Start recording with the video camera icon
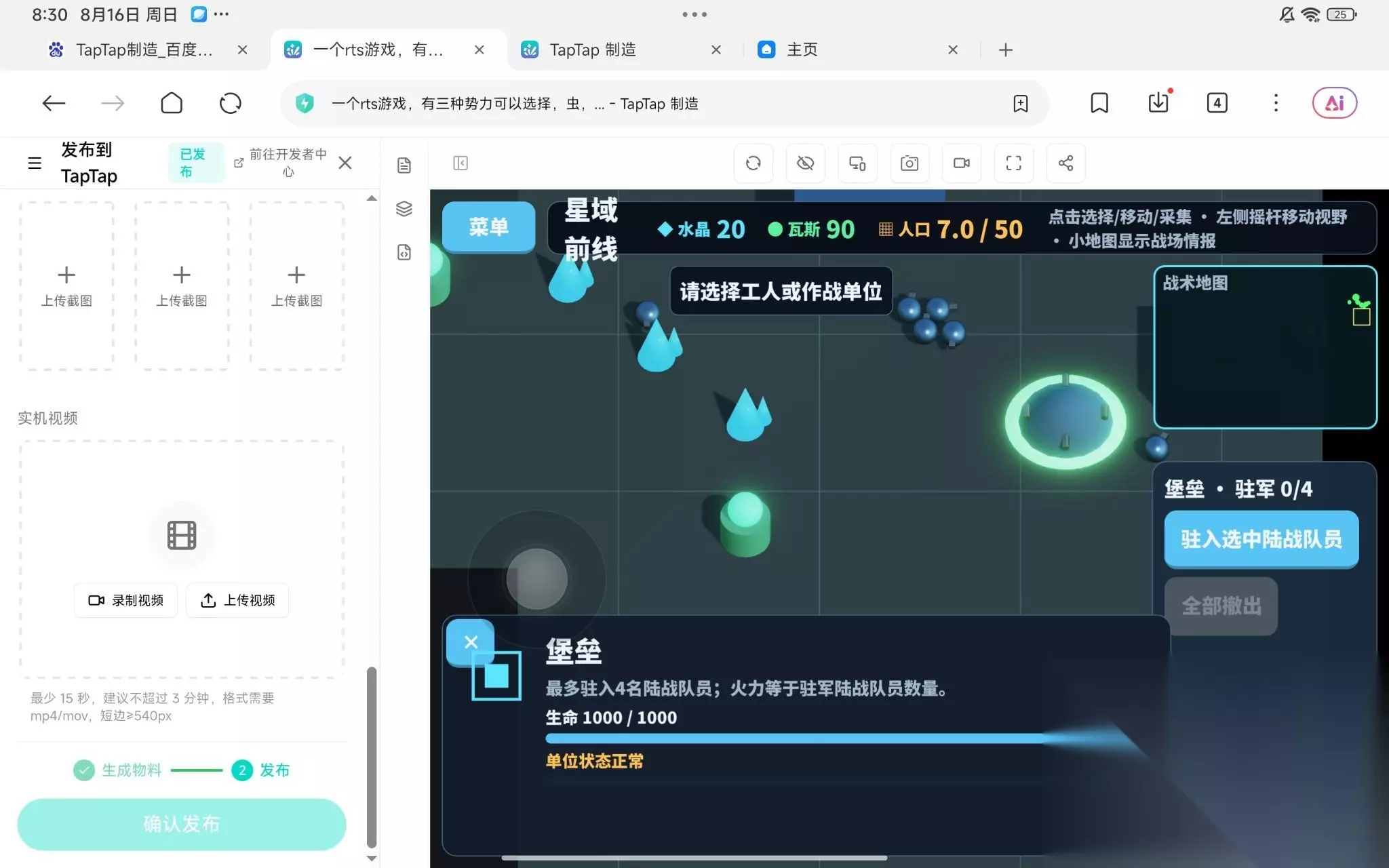The image size is (1389, 868). 962,163
